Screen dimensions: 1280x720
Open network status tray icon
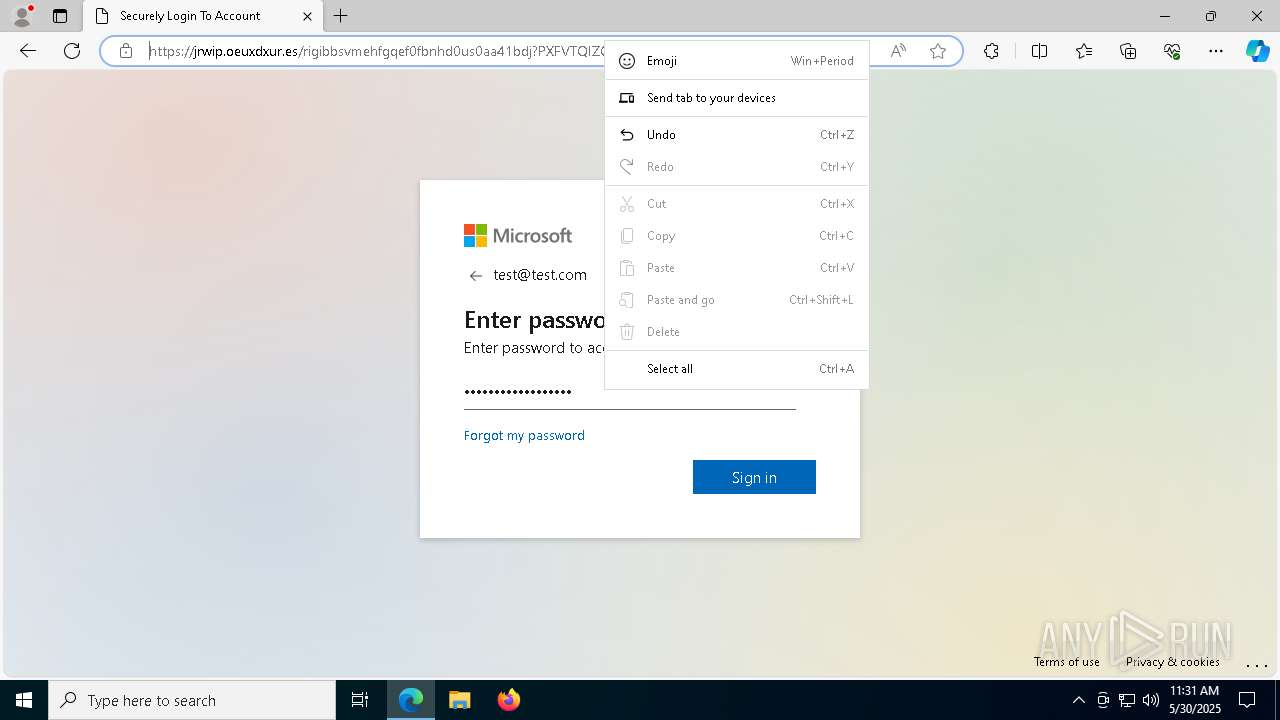(x=1127, y=700)
